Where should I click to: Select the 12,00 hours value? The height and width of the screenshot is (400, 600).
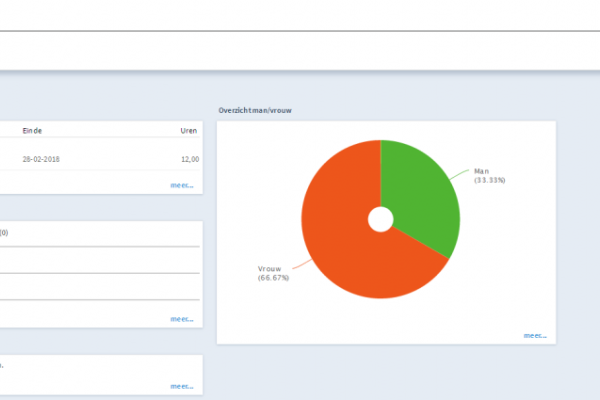pyautogui.click(x=189, y=159)
